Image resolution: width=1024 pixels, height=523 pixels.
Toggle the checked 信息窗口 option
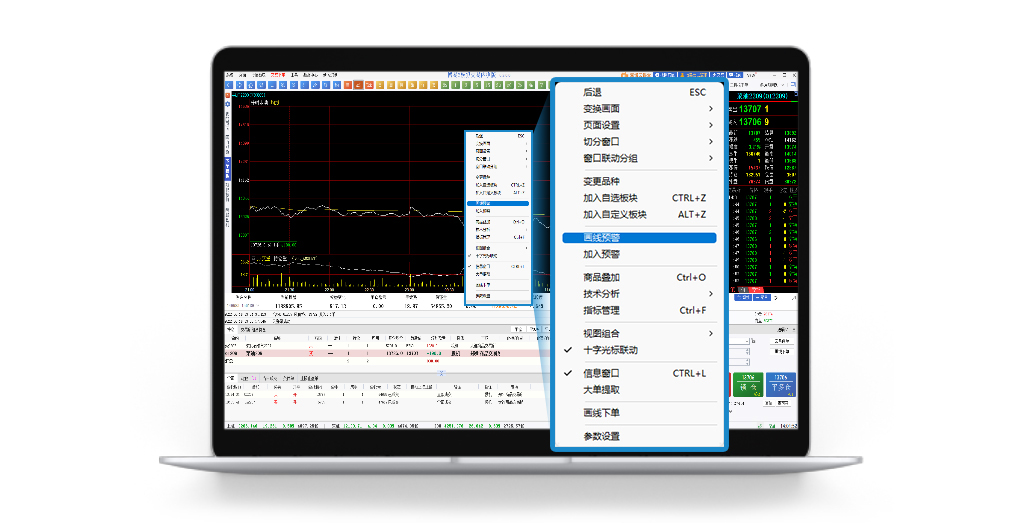639,373
